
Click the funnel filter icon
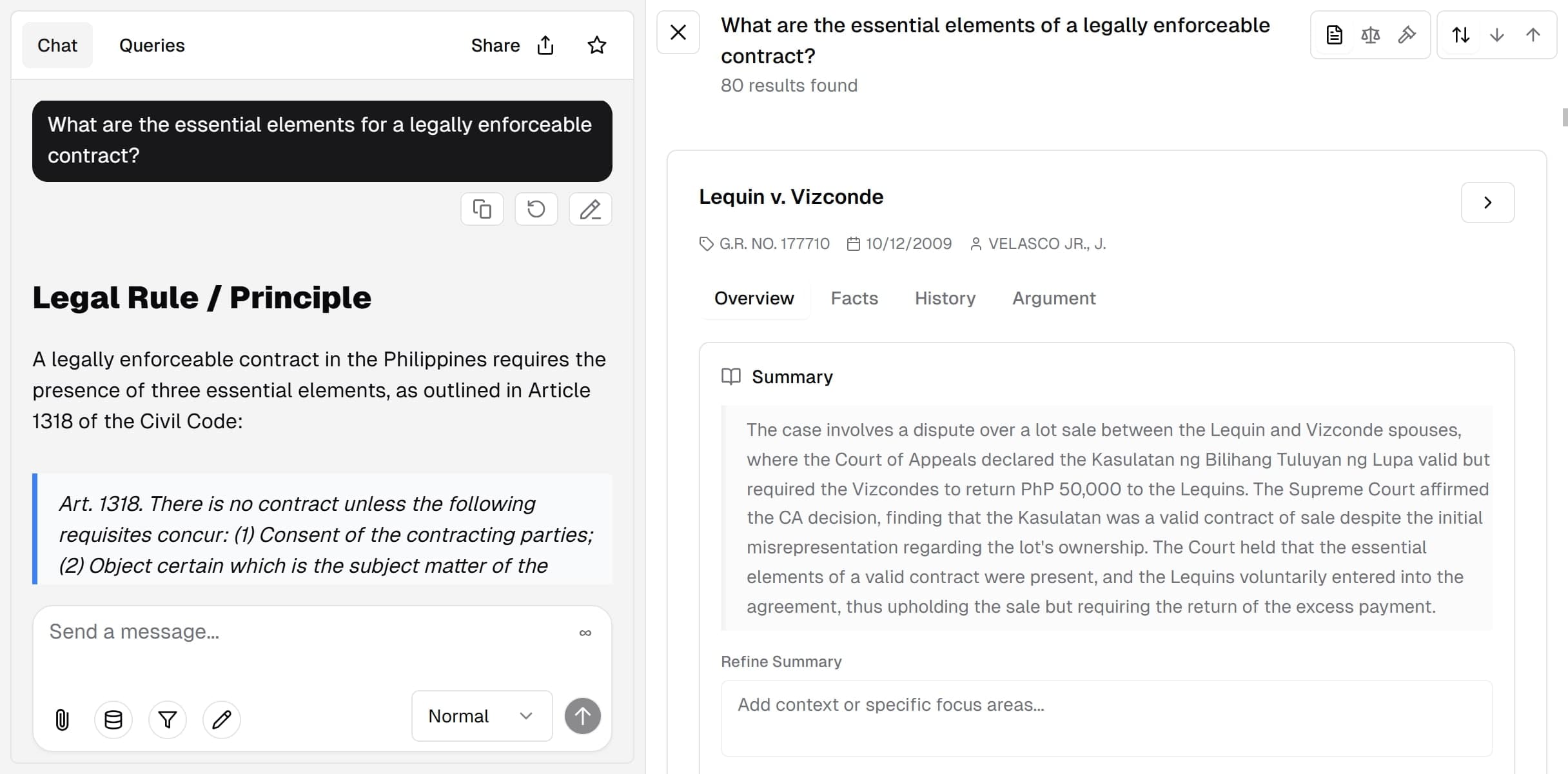[x=168, y=719]
